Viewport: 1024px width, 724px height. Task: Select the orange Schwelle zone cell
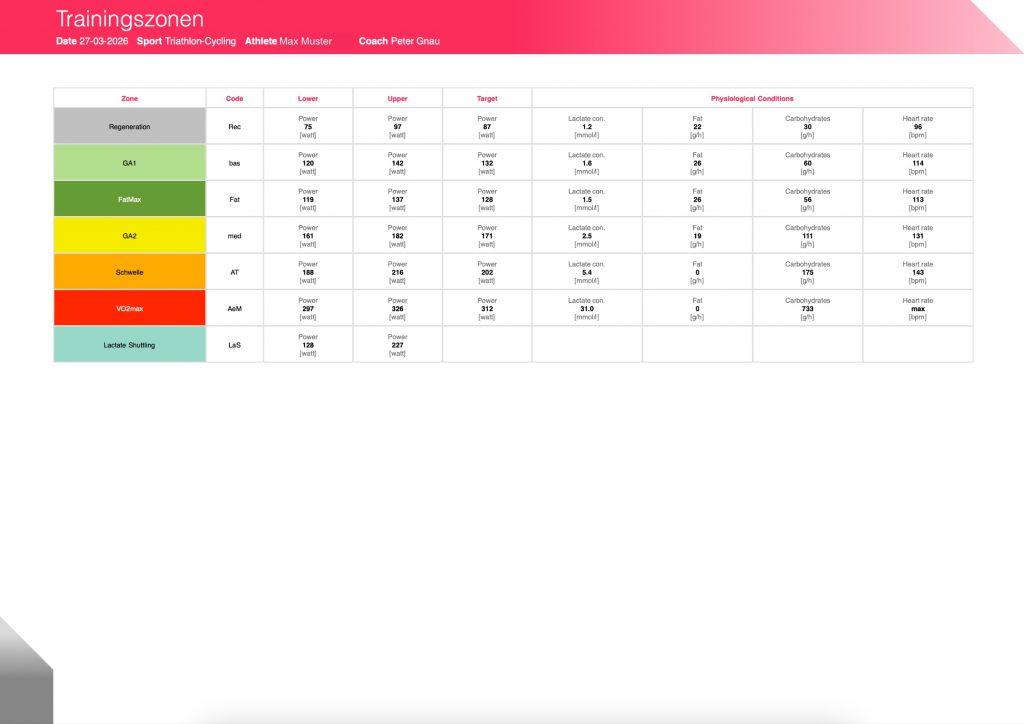129,272
